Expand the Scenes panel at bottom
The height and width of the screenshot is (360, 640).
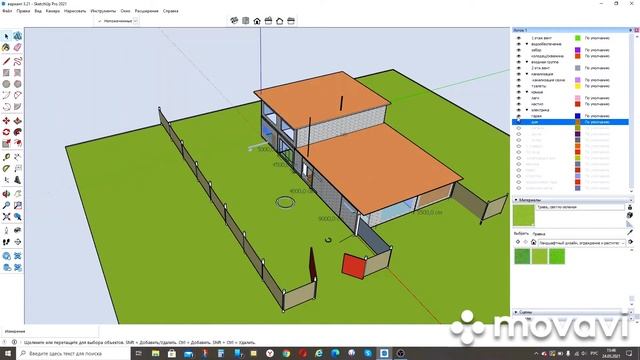(x=516, y=312)
